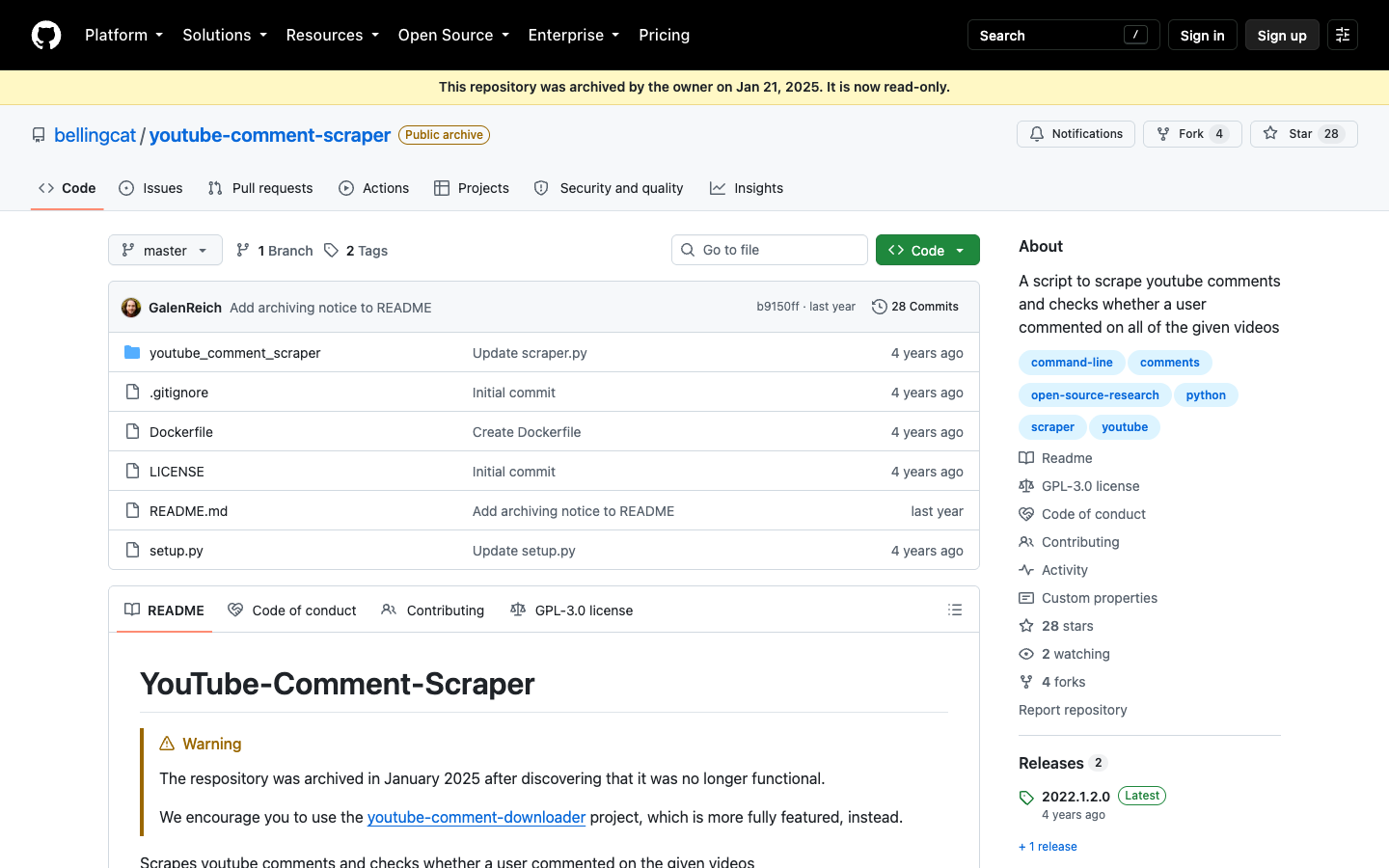Viewport: 1389px width, 868px height.
Task: Click the + 1 release link
Action: 1048,847
